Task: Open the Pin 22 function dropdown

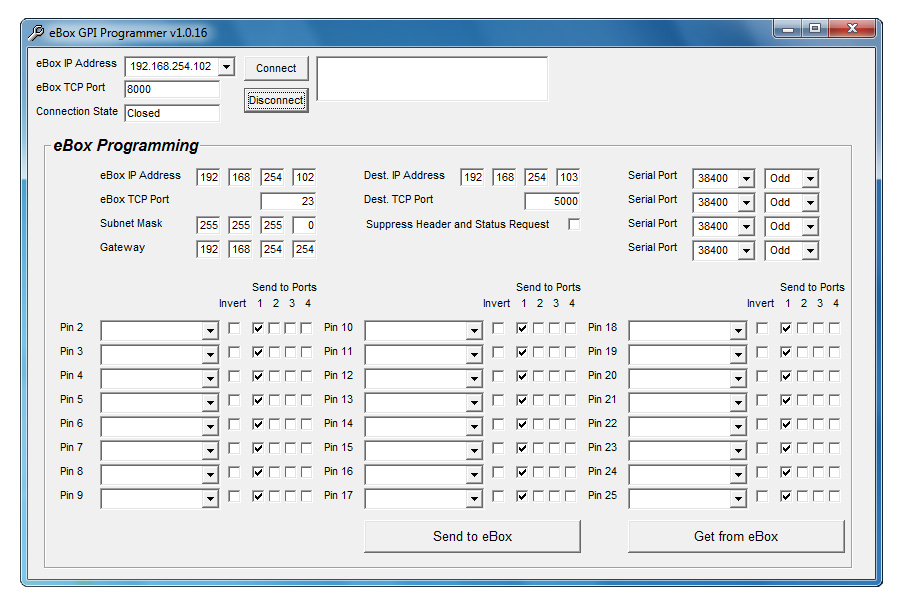Action: pos(738,427)
